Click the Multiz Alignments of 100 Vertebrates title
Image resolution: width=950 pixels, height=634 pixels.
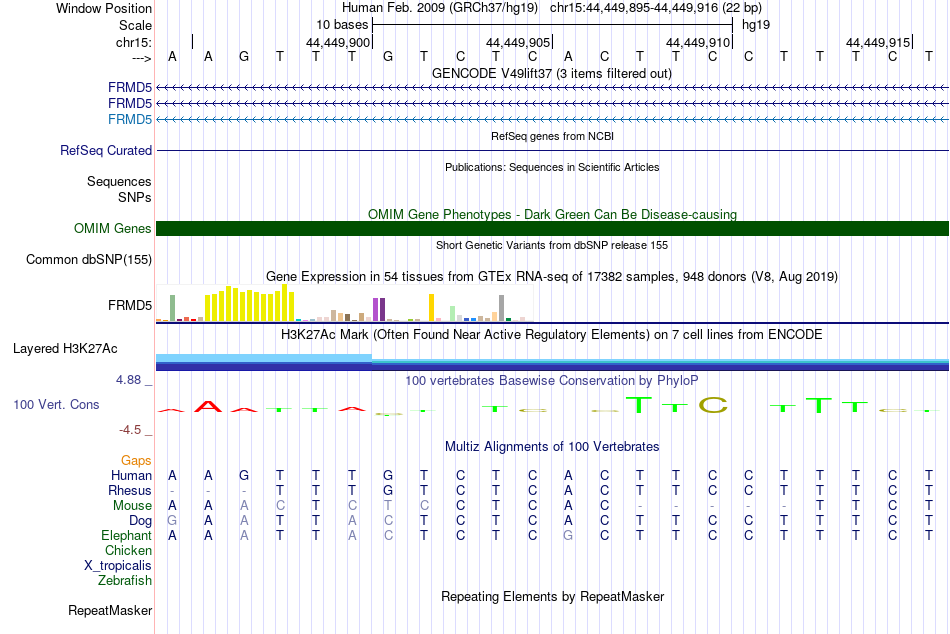(x=552, y=447)
